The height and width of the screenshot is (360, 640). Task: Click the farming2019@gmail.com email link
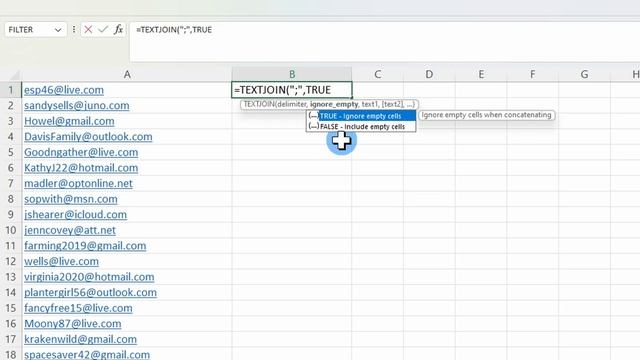[85, 246]
